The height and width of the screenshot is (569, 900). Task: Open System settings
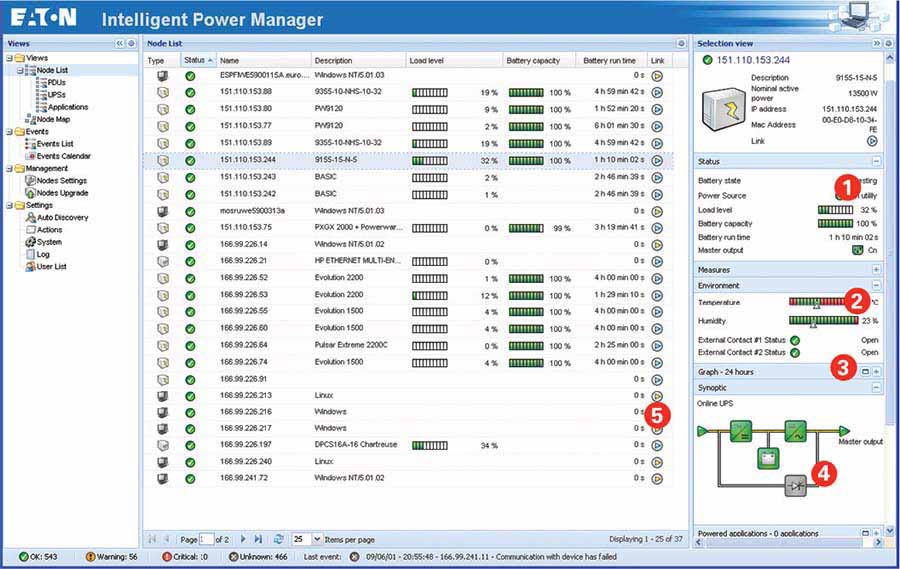49,242
